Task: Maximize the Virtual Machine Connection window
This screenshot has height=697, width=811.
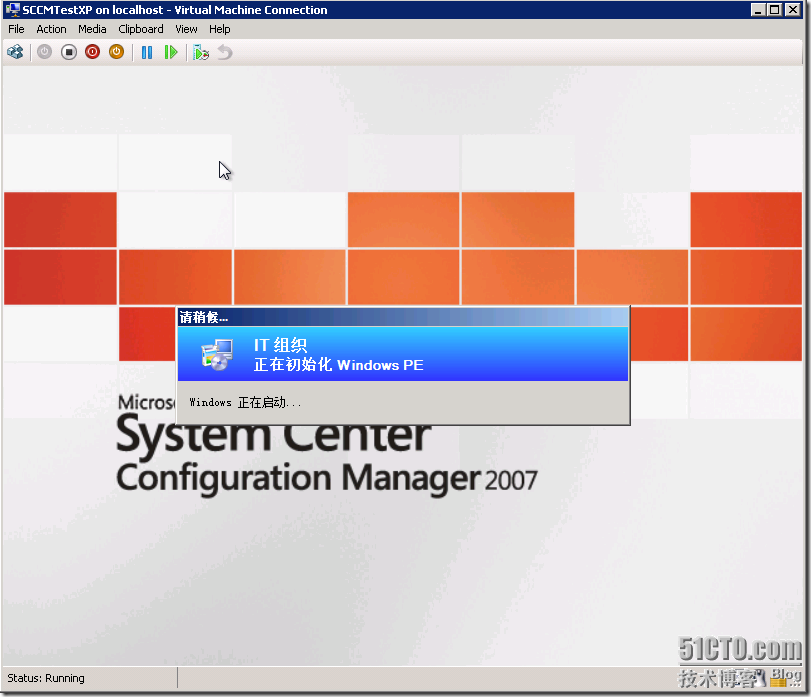Action: (x=775, y=10)
